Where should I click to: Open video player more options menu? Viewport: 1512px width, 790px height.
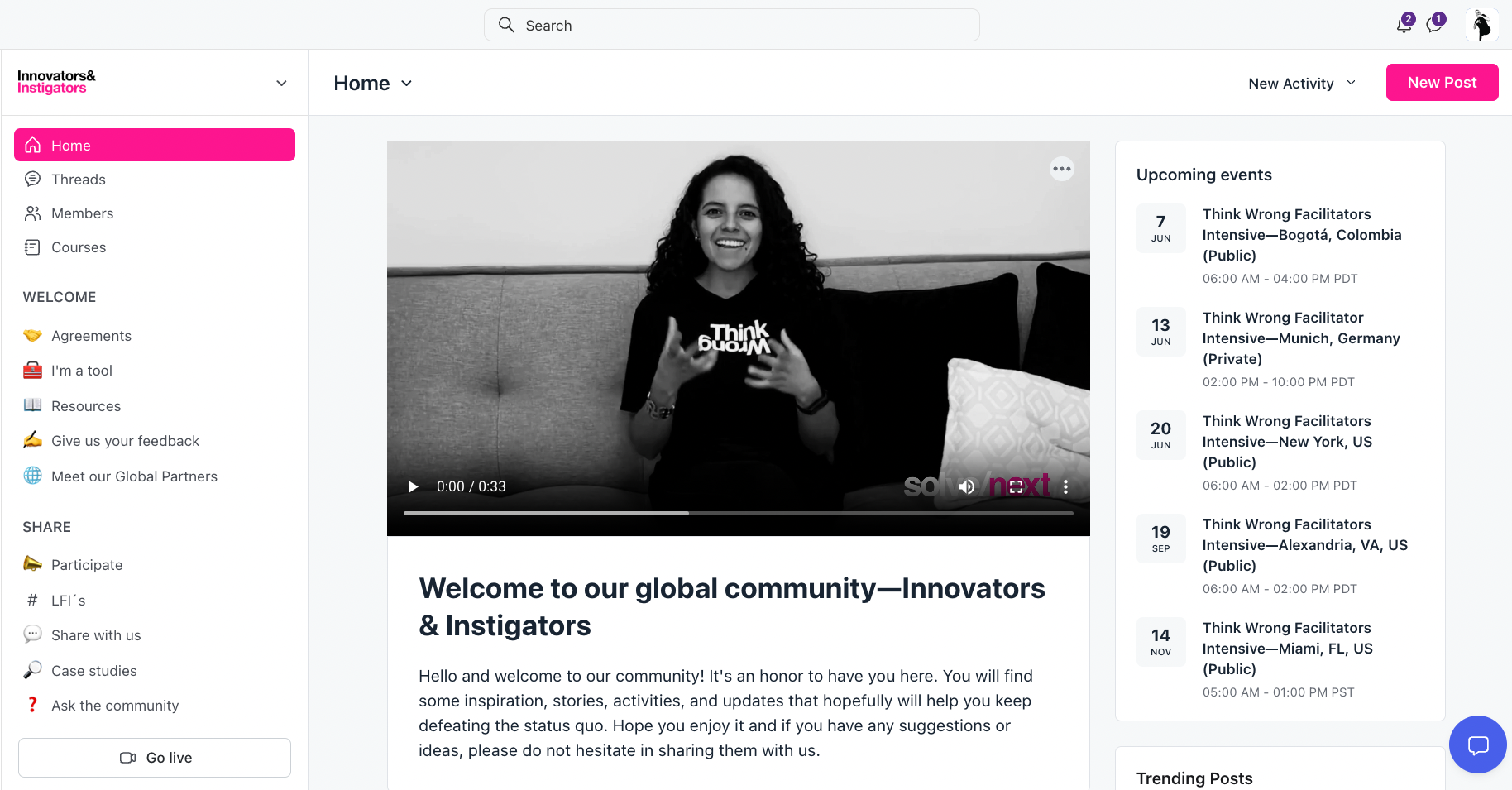coord(1065,487)
